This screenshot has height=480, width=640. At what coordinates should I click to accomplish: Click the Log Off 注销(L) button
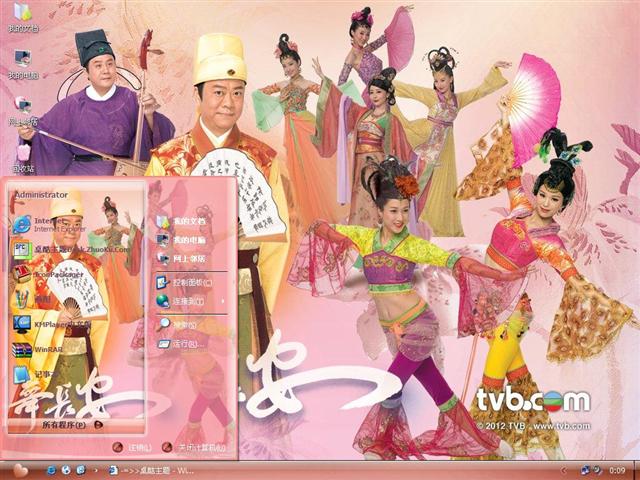point(133,448)
